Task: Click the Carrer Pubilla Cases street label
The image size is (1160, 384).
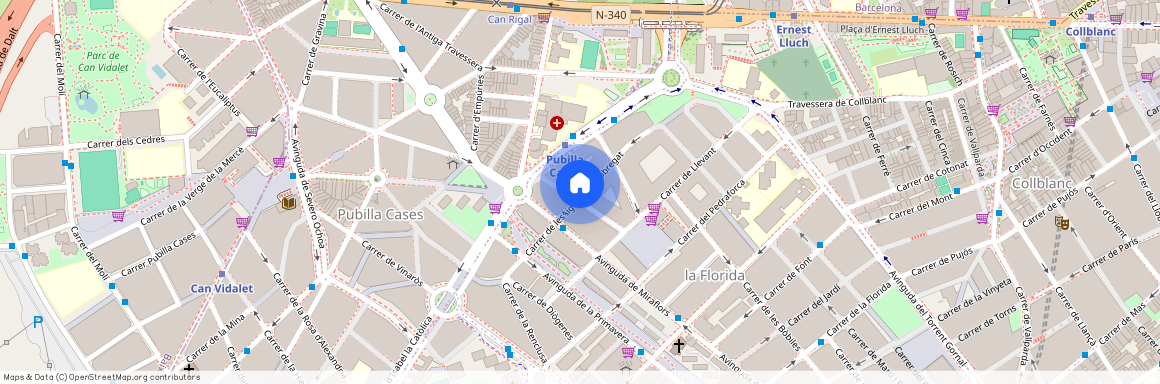Action: pos(159,254)
